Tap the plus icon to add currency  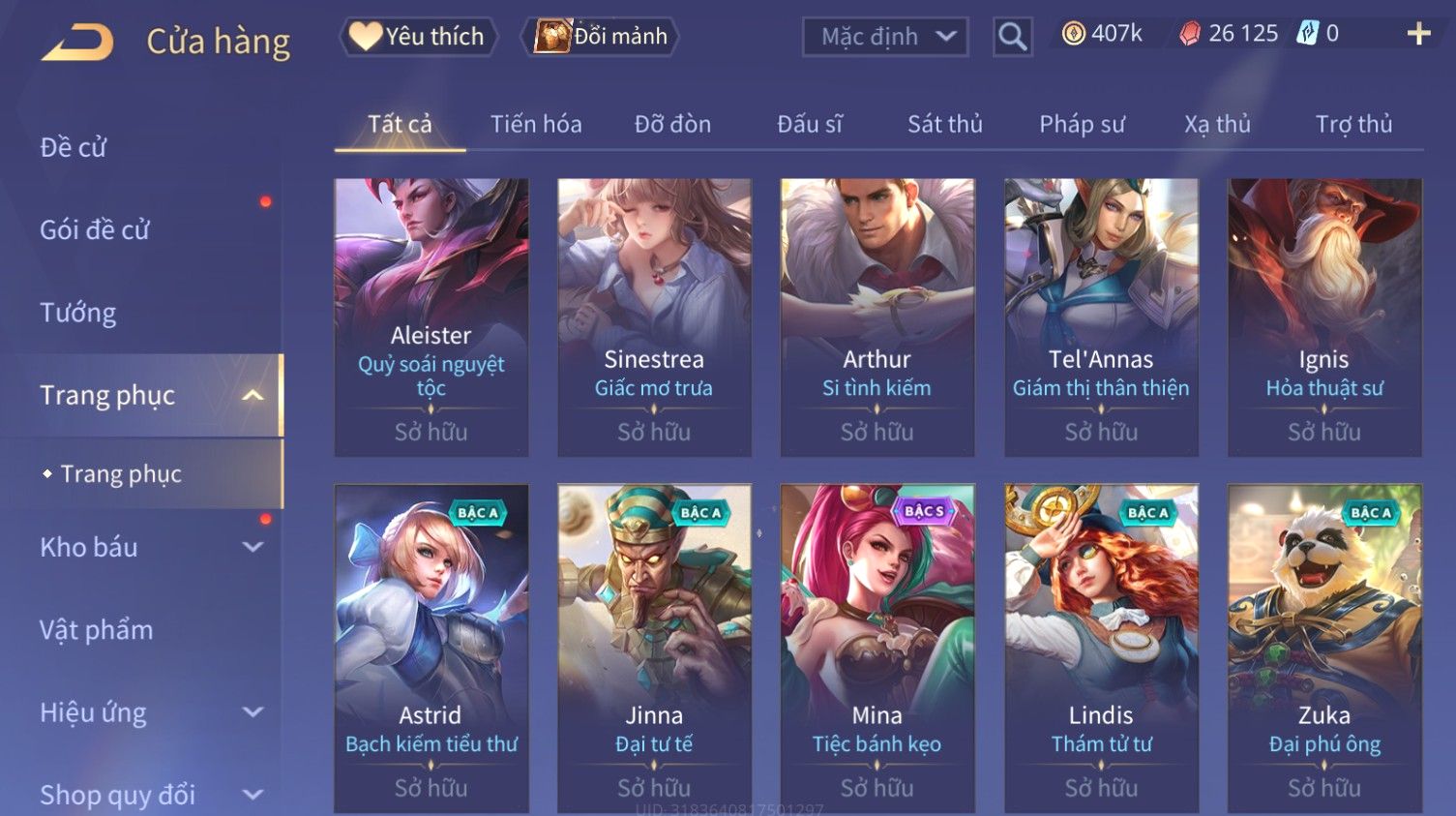pos(1418,34)
